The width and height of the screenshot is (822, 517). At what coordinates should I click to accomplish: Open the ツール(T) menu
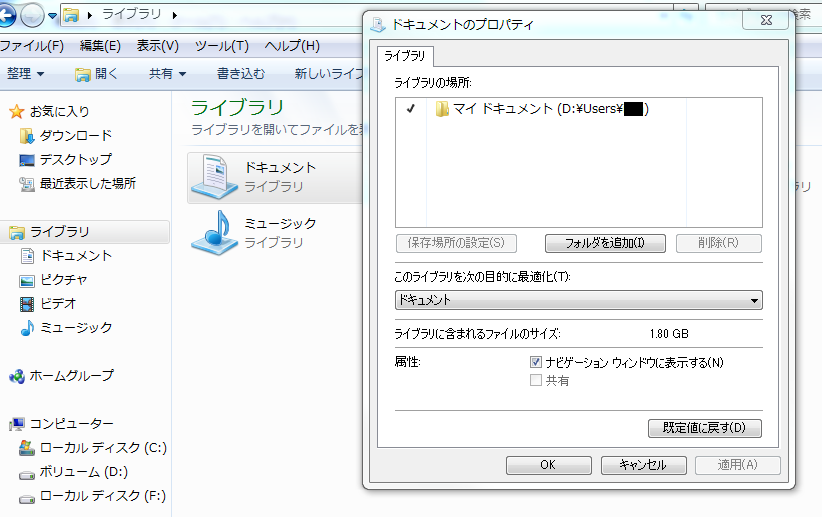[x=222, y=46]
